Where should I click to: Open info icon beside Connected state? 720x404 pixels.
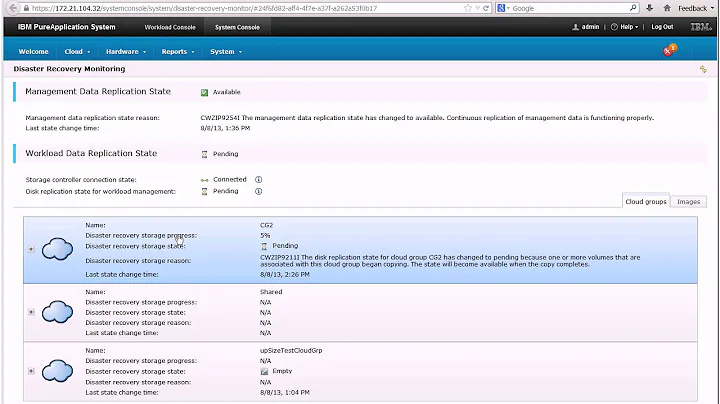click(x=259, y=180)
